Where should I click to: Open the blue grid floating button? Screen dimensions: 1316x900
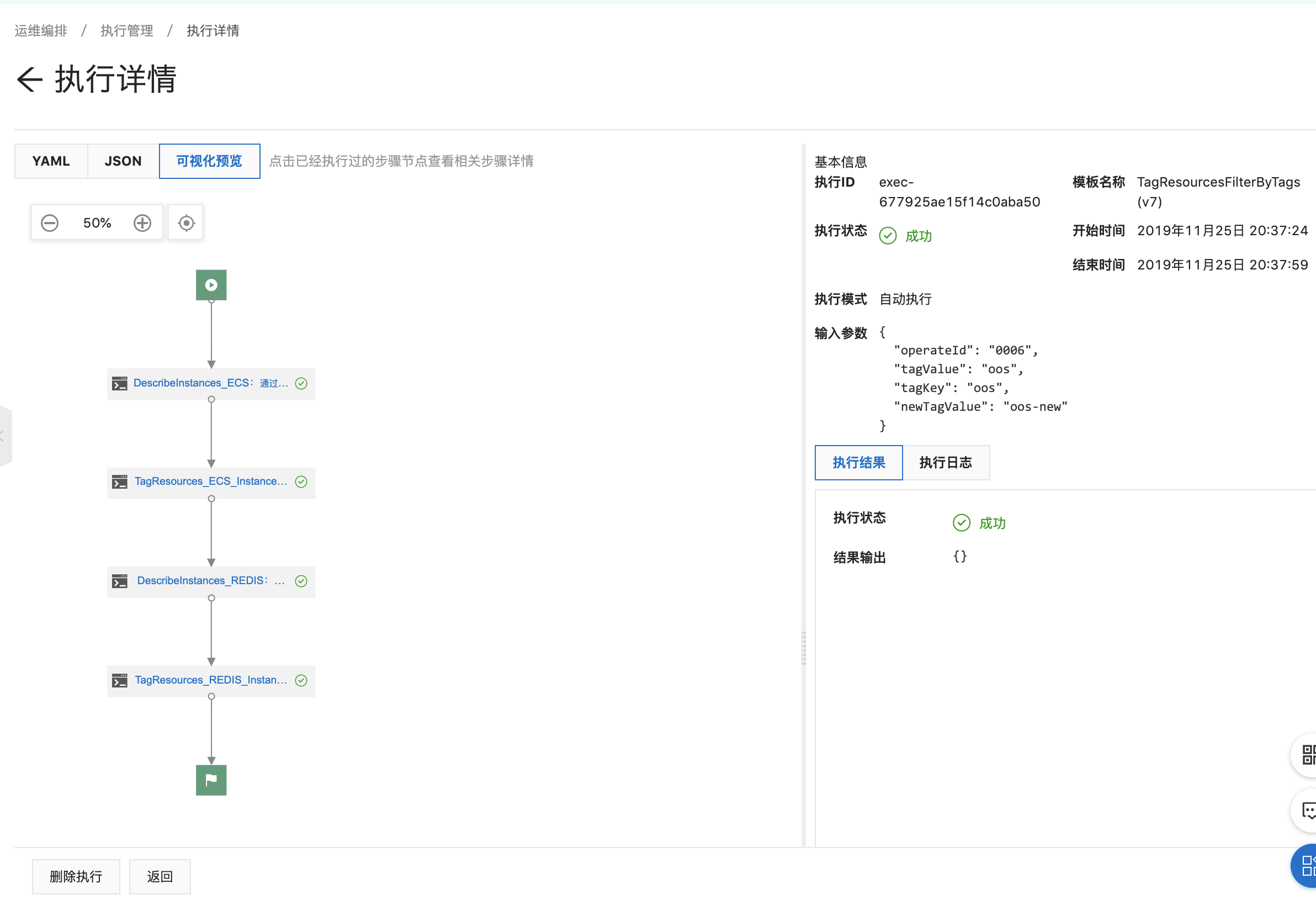coord(1304,865)
